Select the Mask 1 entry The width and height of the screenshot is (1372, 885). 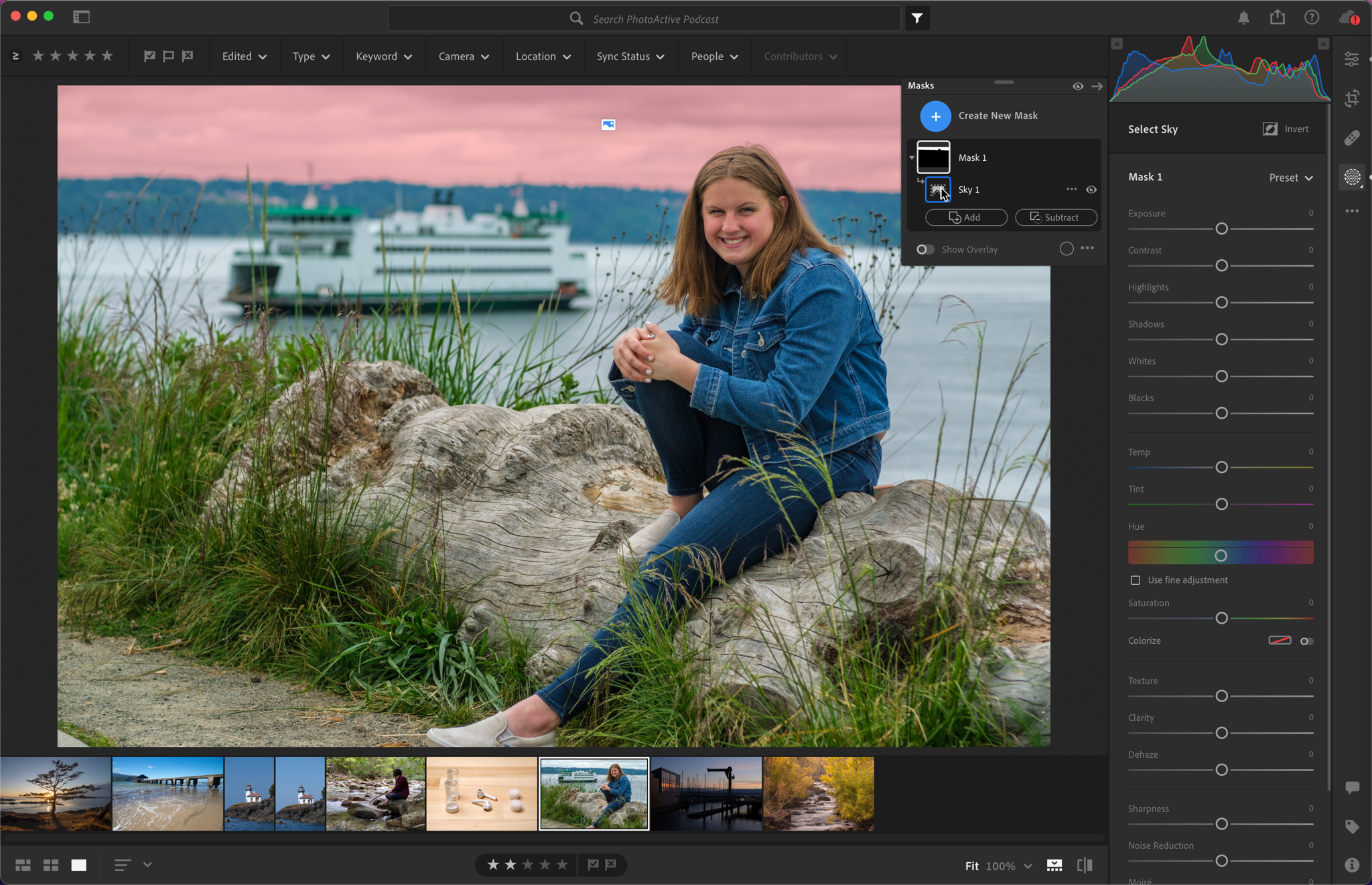coord(1004,157)
